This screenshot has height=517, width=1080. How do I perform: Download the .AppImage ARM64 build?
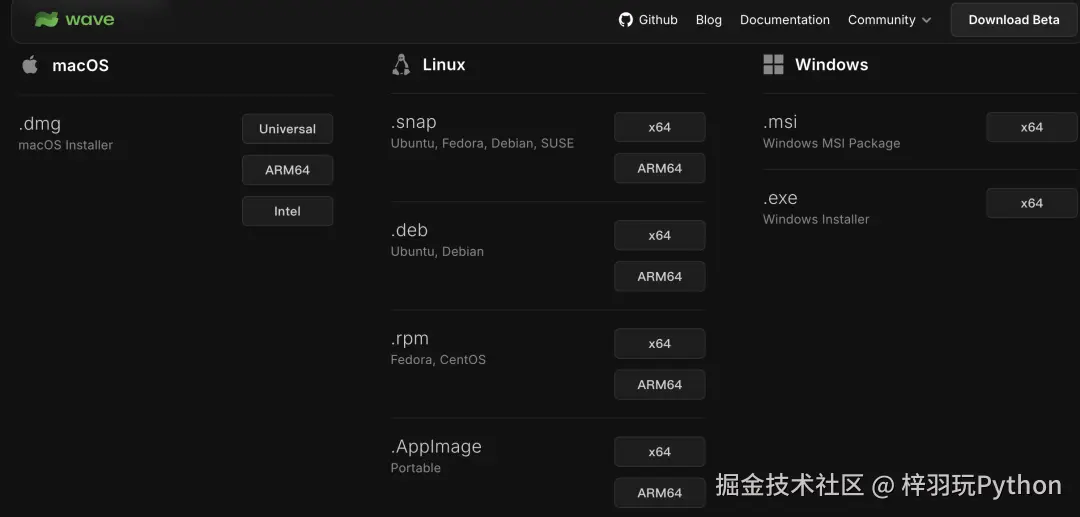(659, 492)
